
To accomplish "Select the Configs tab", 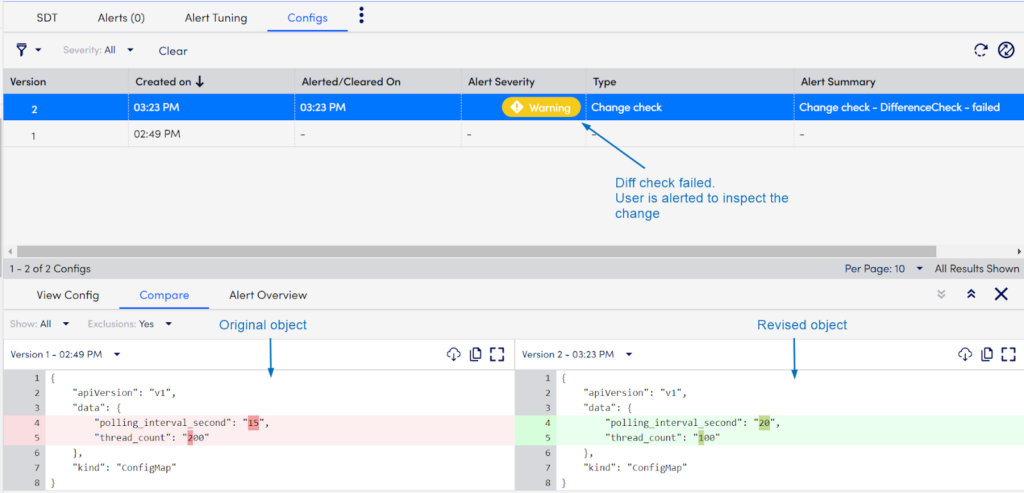I will tap(308, 18).
